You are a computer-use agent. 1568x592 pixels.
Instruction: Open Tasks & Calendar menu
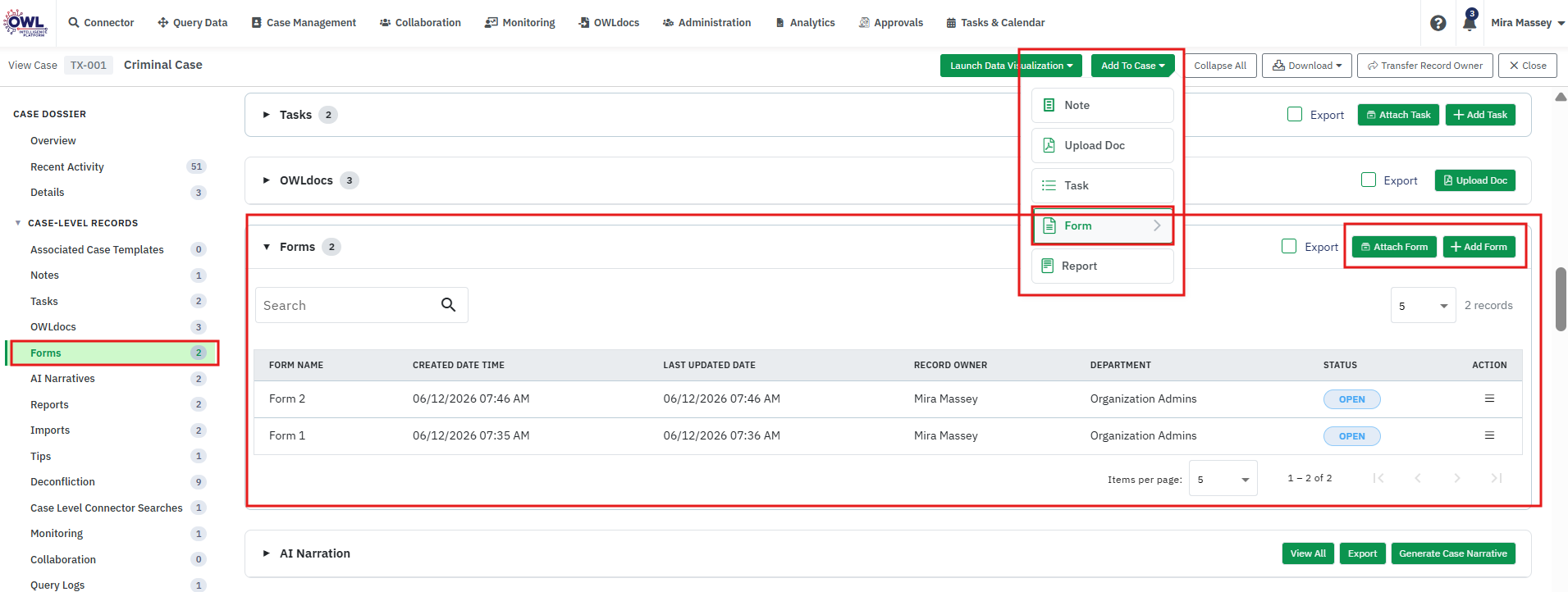pos(995,23)
